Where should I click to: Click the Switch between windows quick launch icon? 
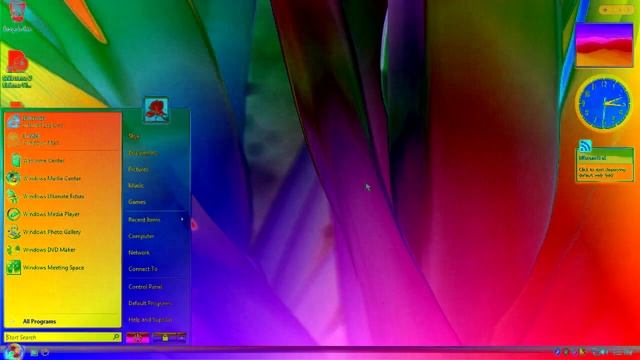tap(45, 352)
